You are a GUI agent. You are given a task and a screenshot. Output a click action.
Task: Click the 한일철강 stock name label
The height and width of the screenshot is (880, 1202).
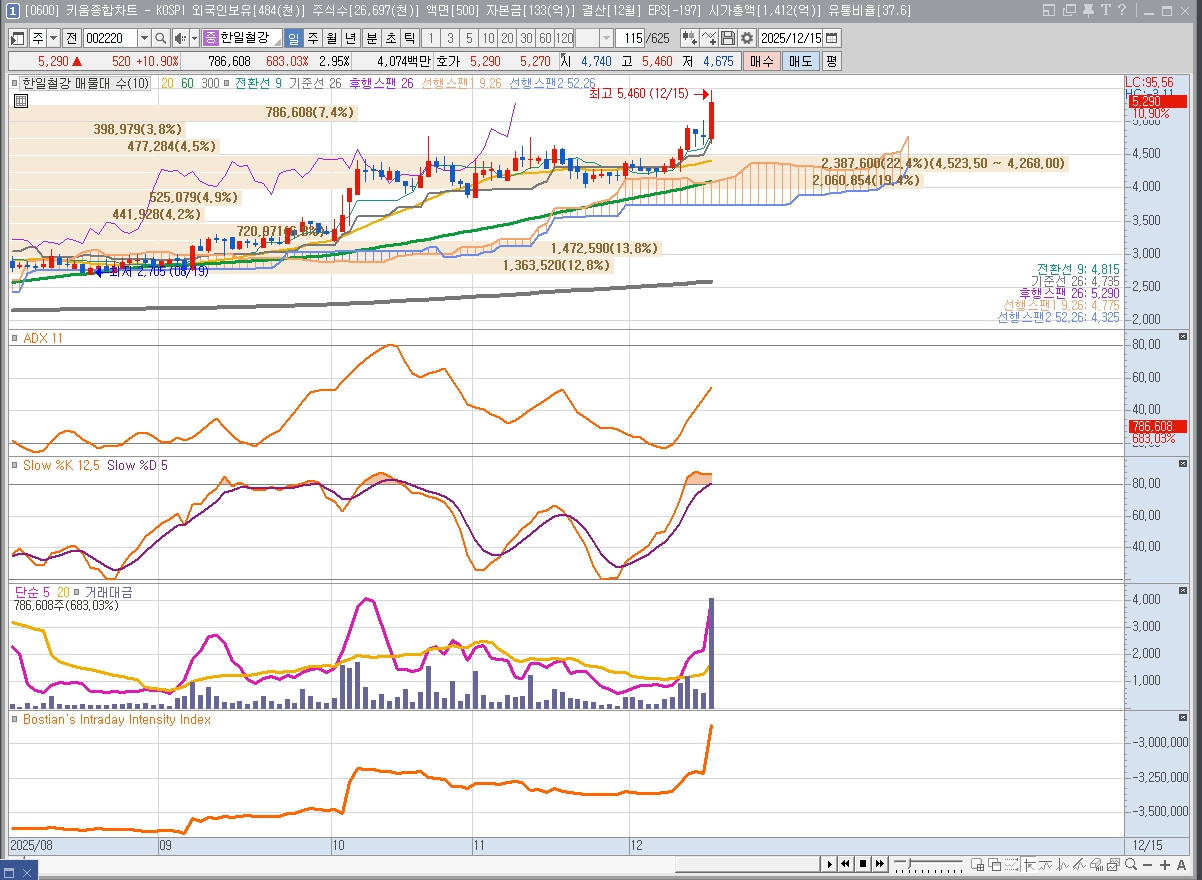244,38
